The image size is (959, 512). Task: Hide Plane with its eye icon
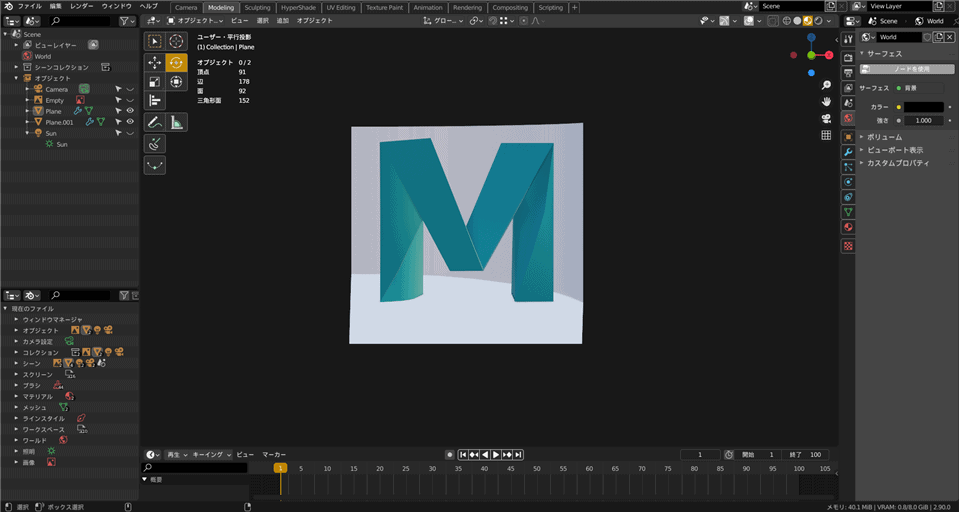130,111
